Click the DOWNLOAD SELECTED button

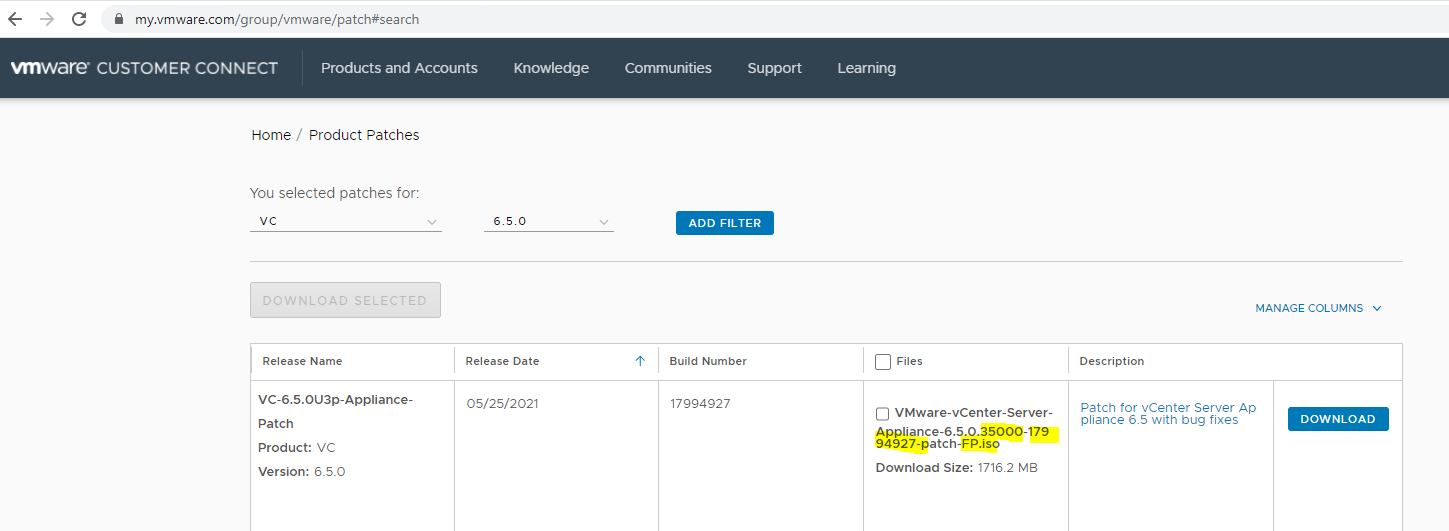click(345, 300)
